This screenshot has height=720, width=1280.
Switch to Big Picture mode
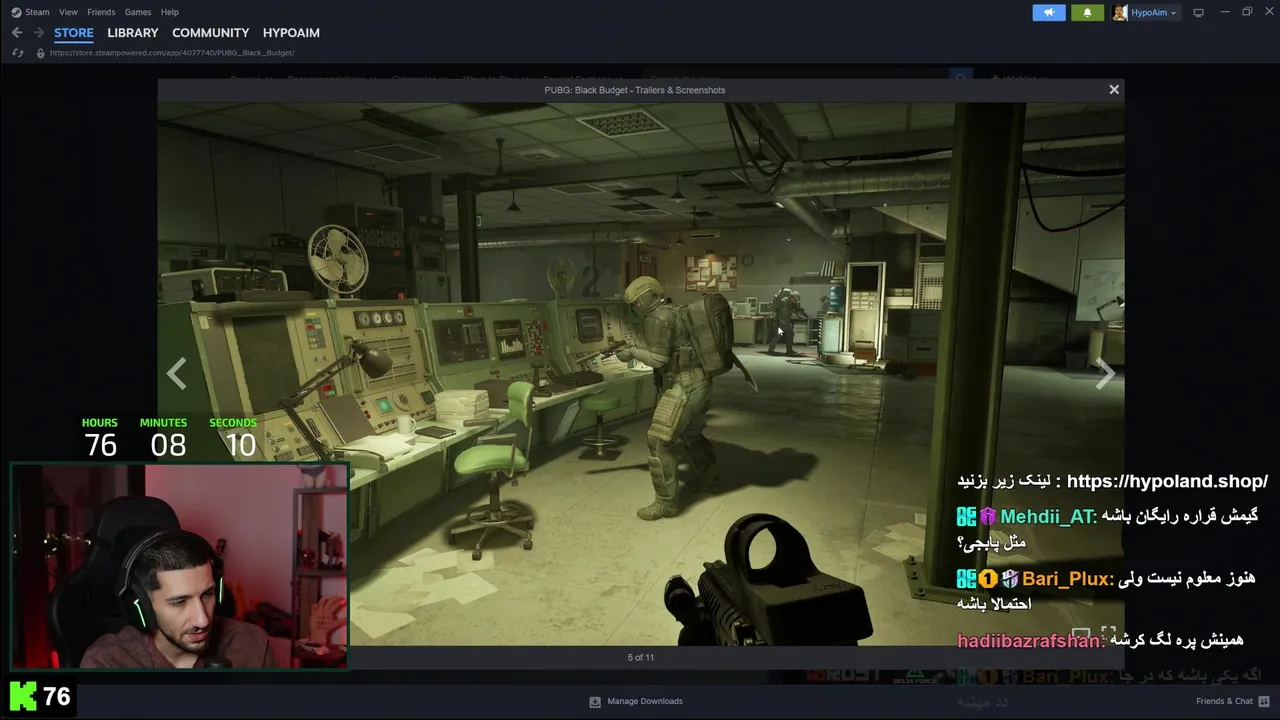coord(1198,13)
